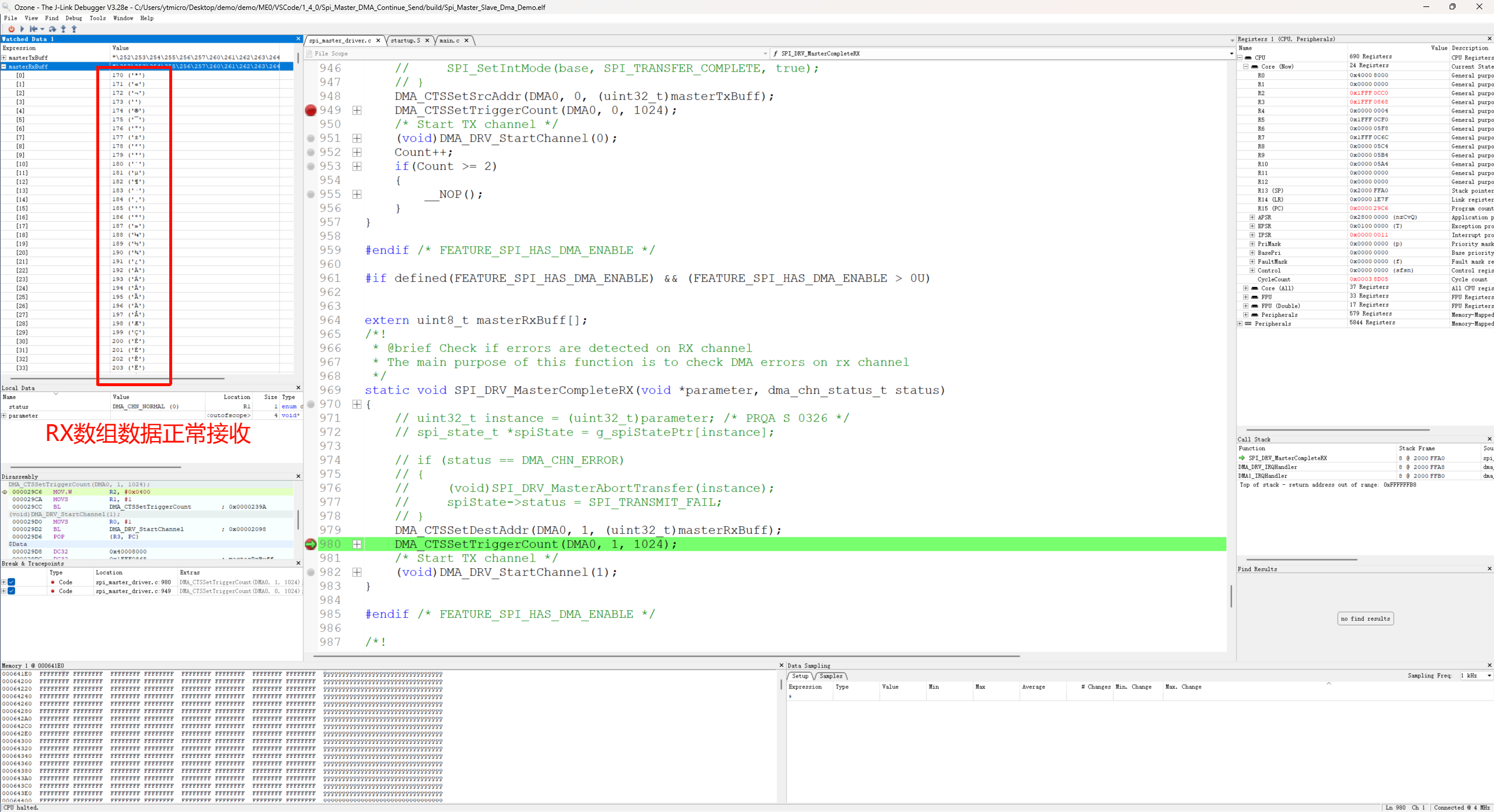Expand the parameter local variable
The image size is (1494, 812).
(4, 416)
